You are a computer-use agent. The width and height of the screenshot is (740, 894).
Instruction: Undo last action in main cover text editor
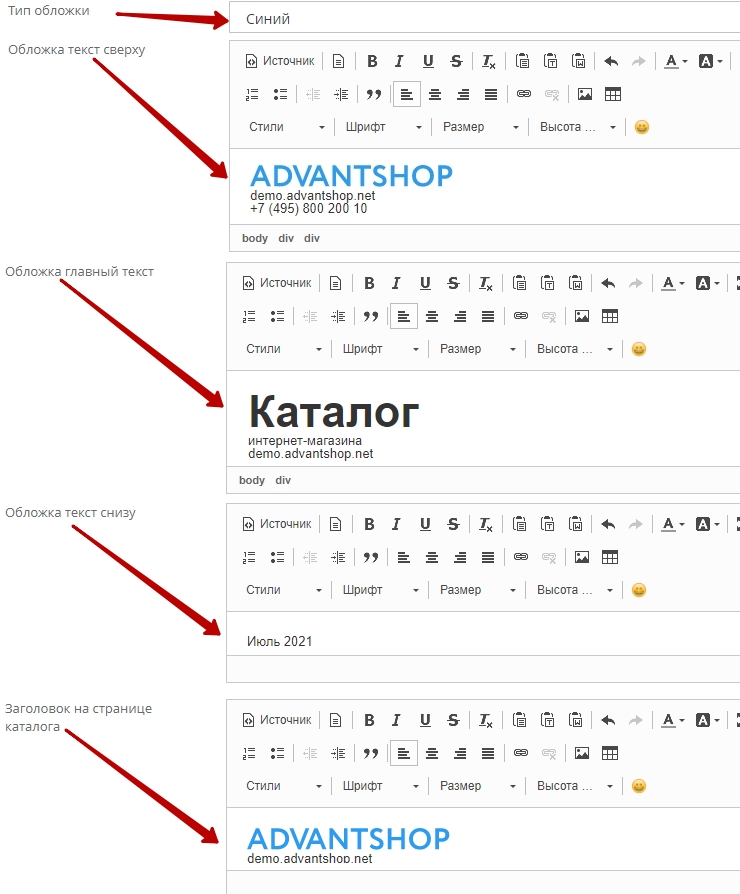coord(607,283)
